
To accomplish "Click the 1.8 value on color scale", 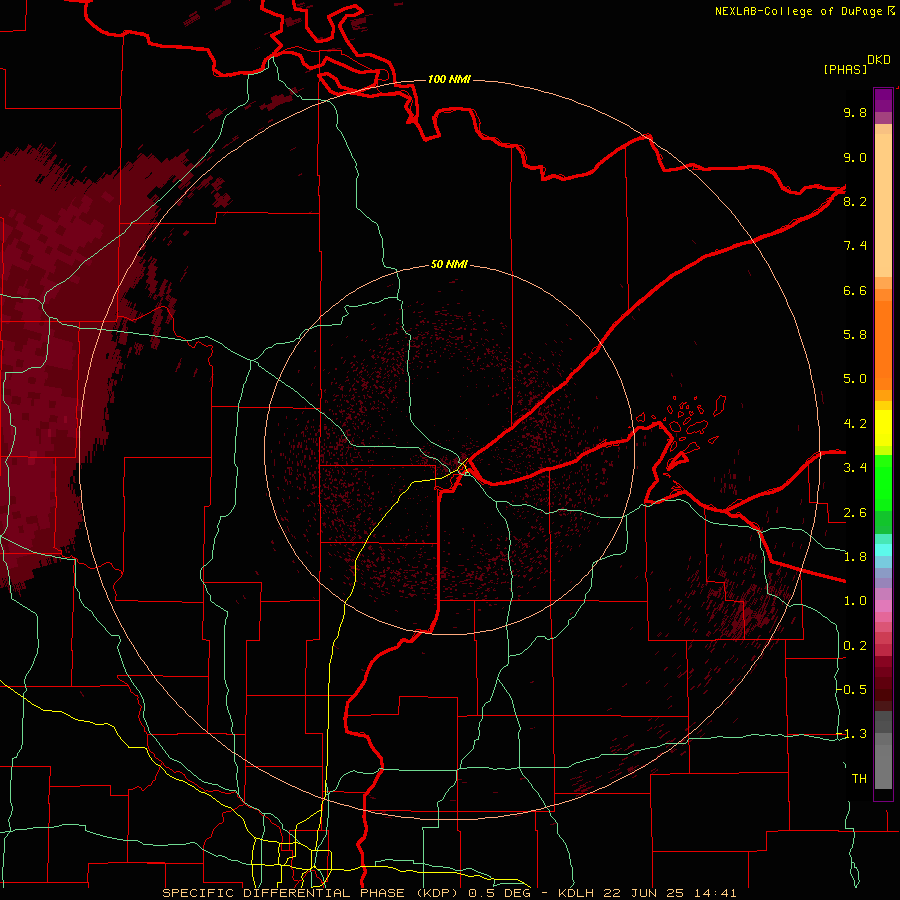I will 855,557.
